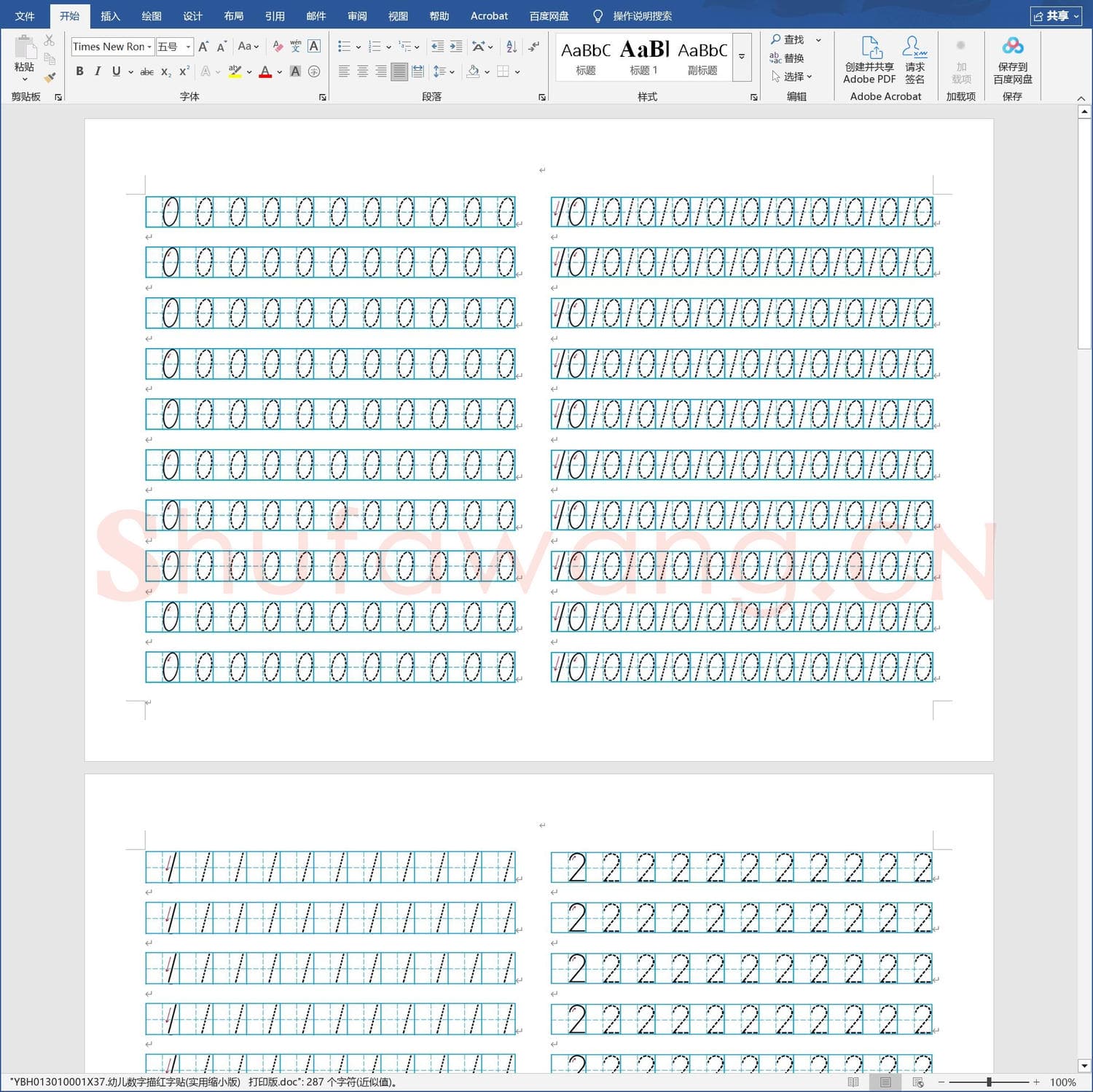Apply the 标题 heading style
This screenshot has width=1093, height=1092.
click(x=585, y=57)
